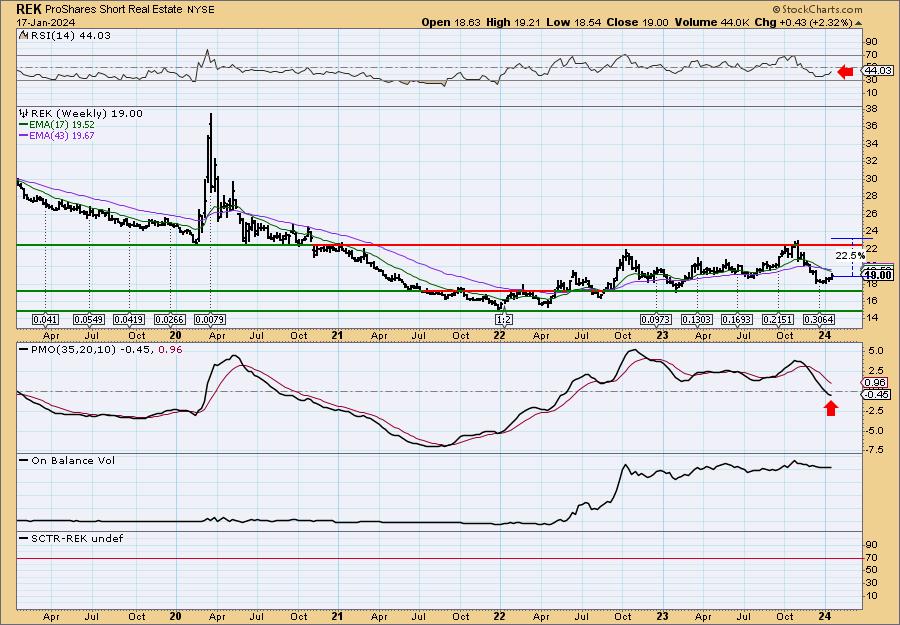The width and height of the screenshot is (900, 625).
Task: Click the RSI(14) 44.03 legend label
Action: [69, 36]
